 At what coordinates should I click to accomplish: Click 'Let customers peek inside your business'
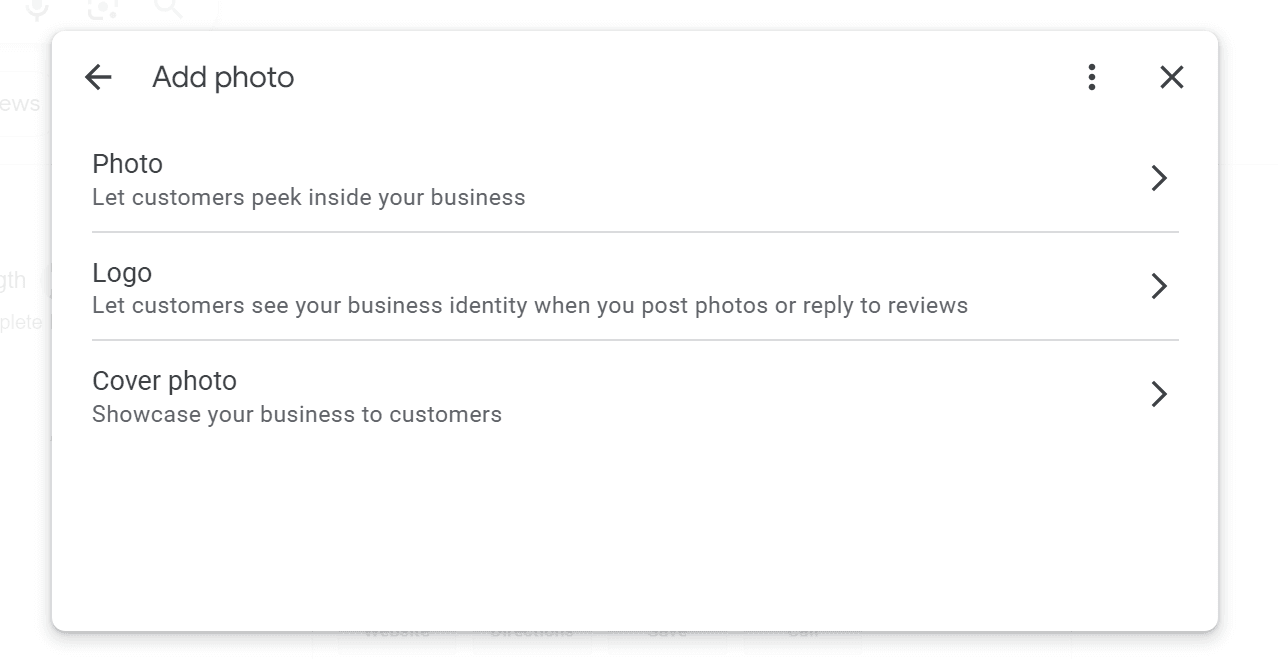[x=308, y=198]
